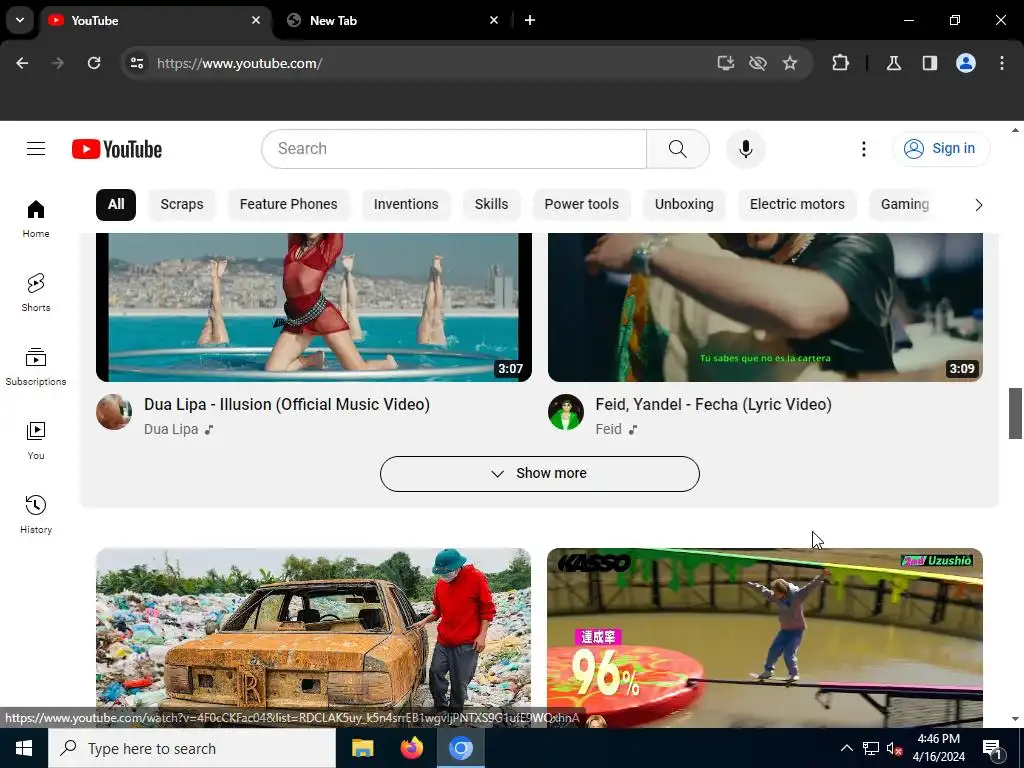The image size is (1024, 768).
Task: Open Feid, Yandel - Fecha video title
Action: 713,404
